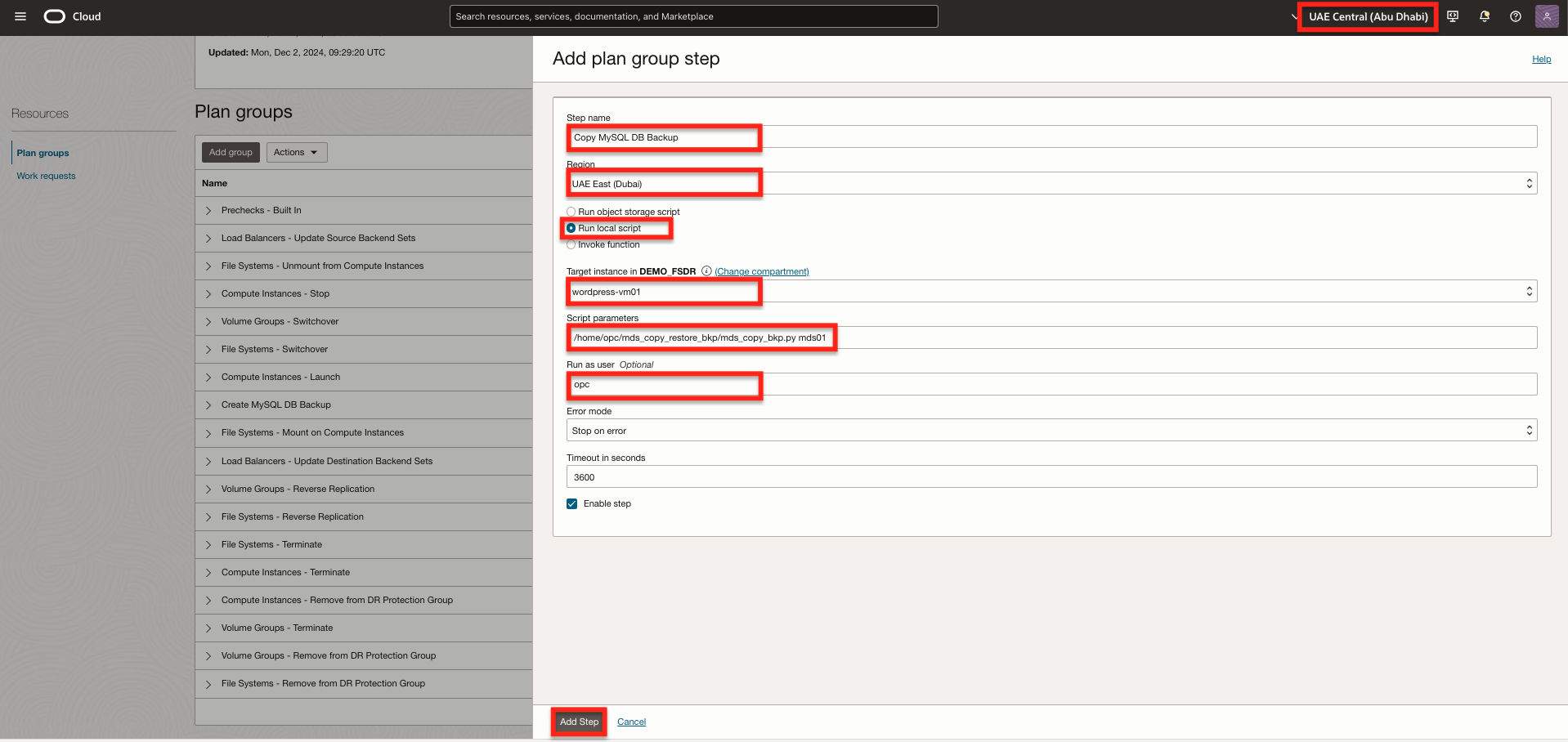Expand Compute Instances - Remove from DR Protection Group
Viewport: 1568px width, 742px height.
208,601
